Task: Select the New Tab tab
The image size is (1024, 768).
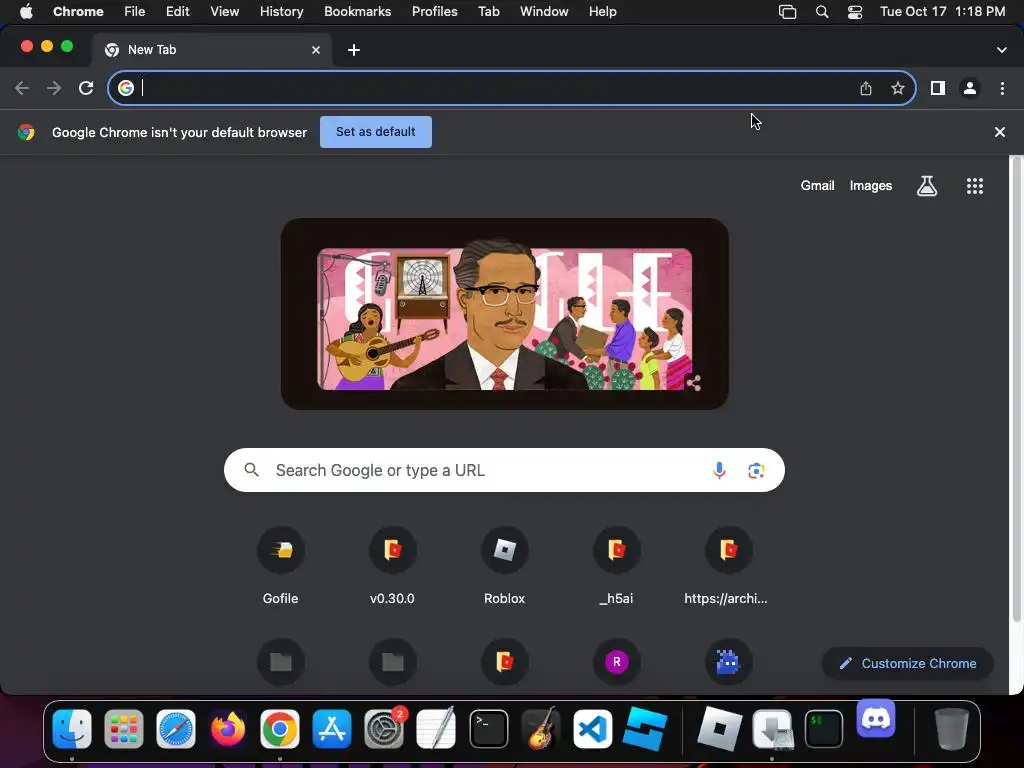Action: (x=211, y=50)
